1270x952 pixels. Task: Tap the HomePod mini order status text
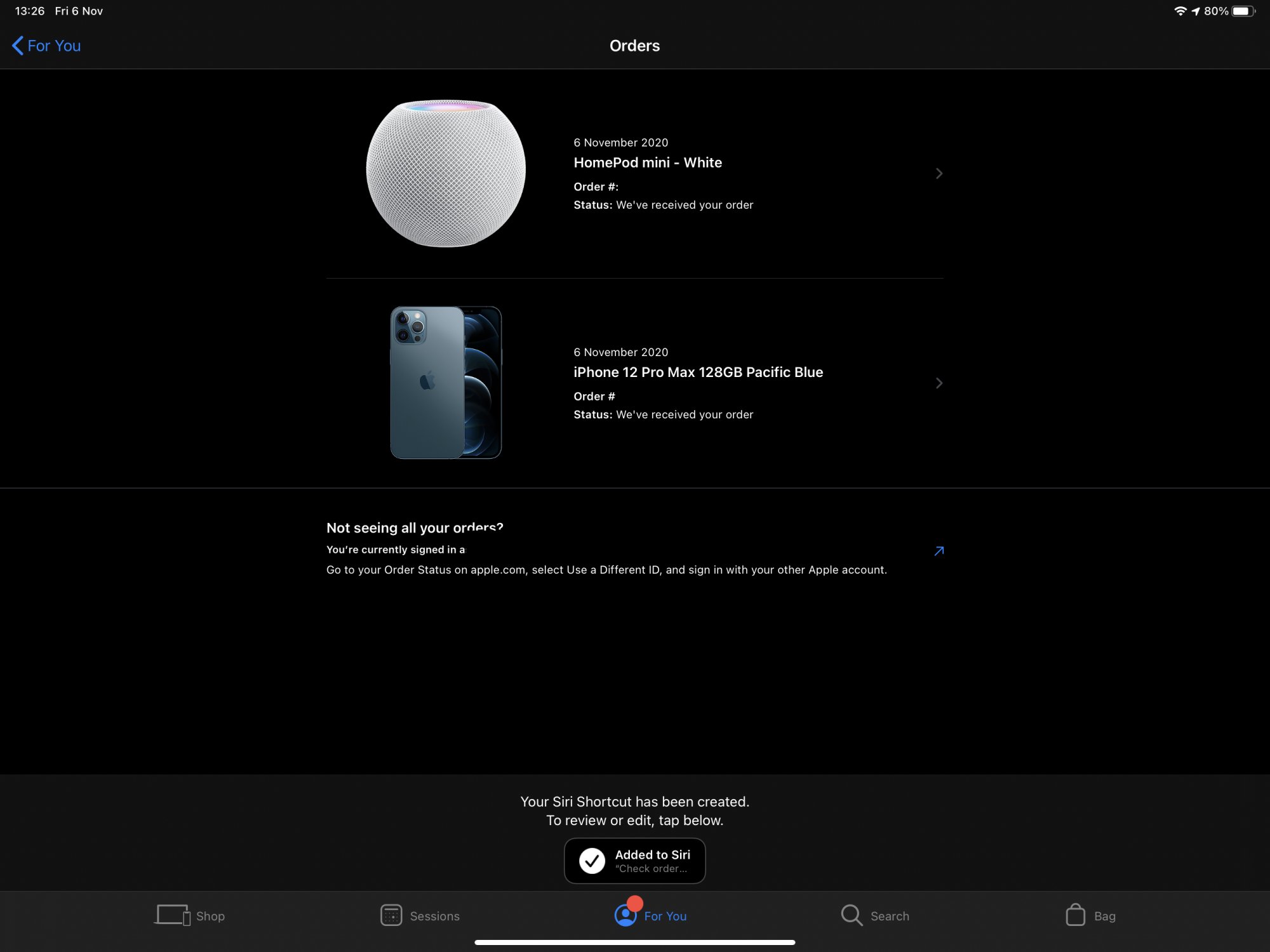(x=663, y=205)
